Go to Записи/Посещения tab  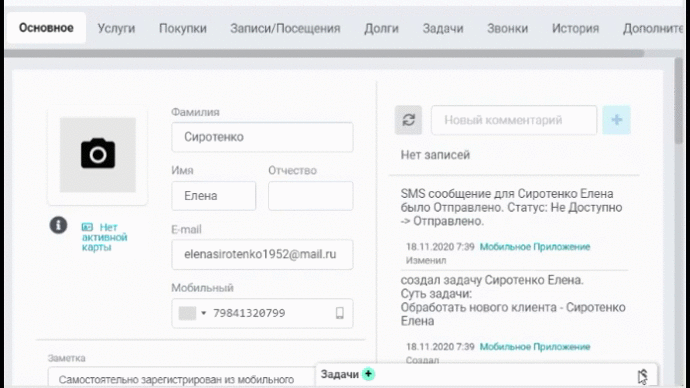(x=285, y=28)
